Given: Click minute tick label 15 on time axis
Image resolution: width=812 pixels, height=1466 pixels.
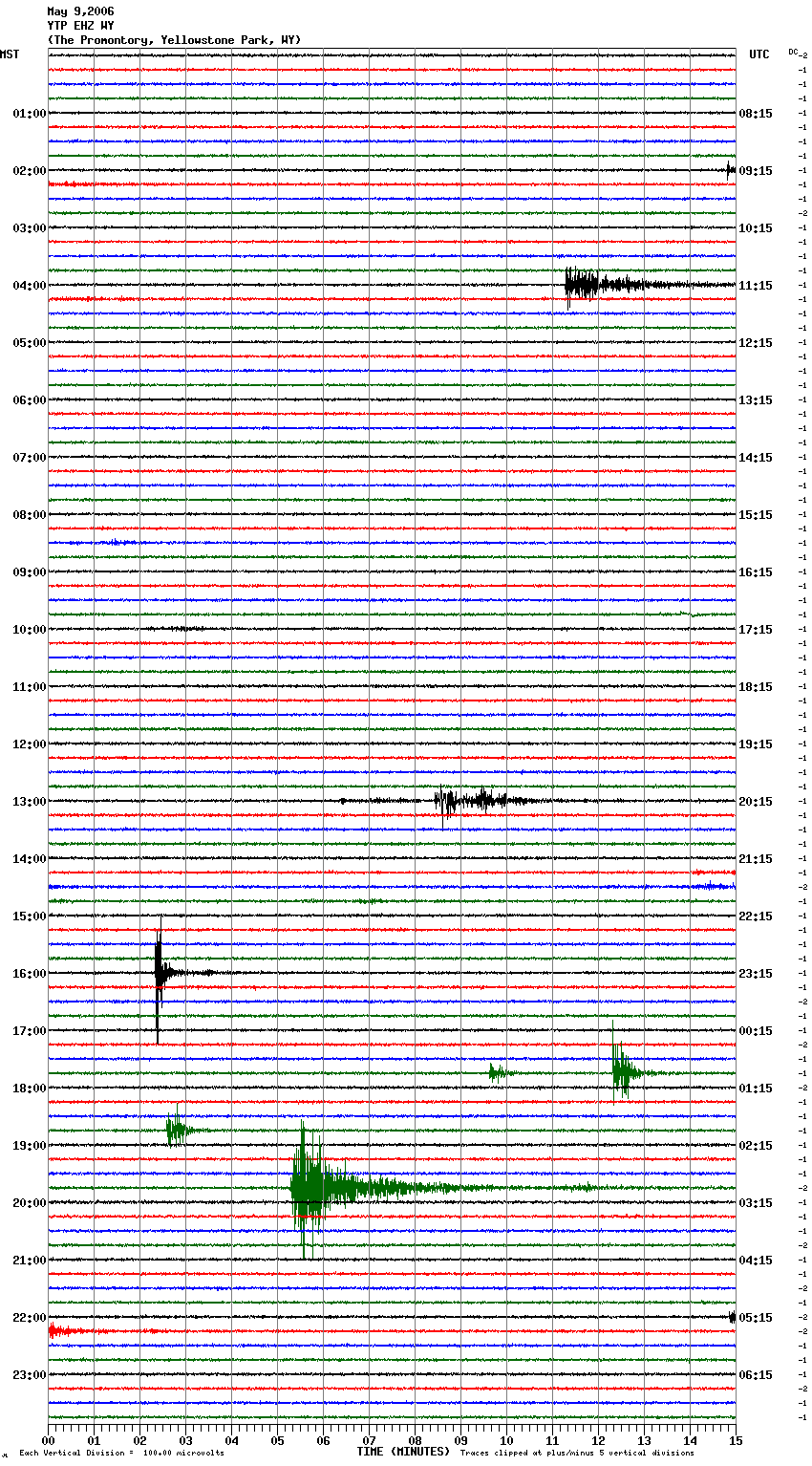Looking at the screenshot, I should coord(735,1440).
